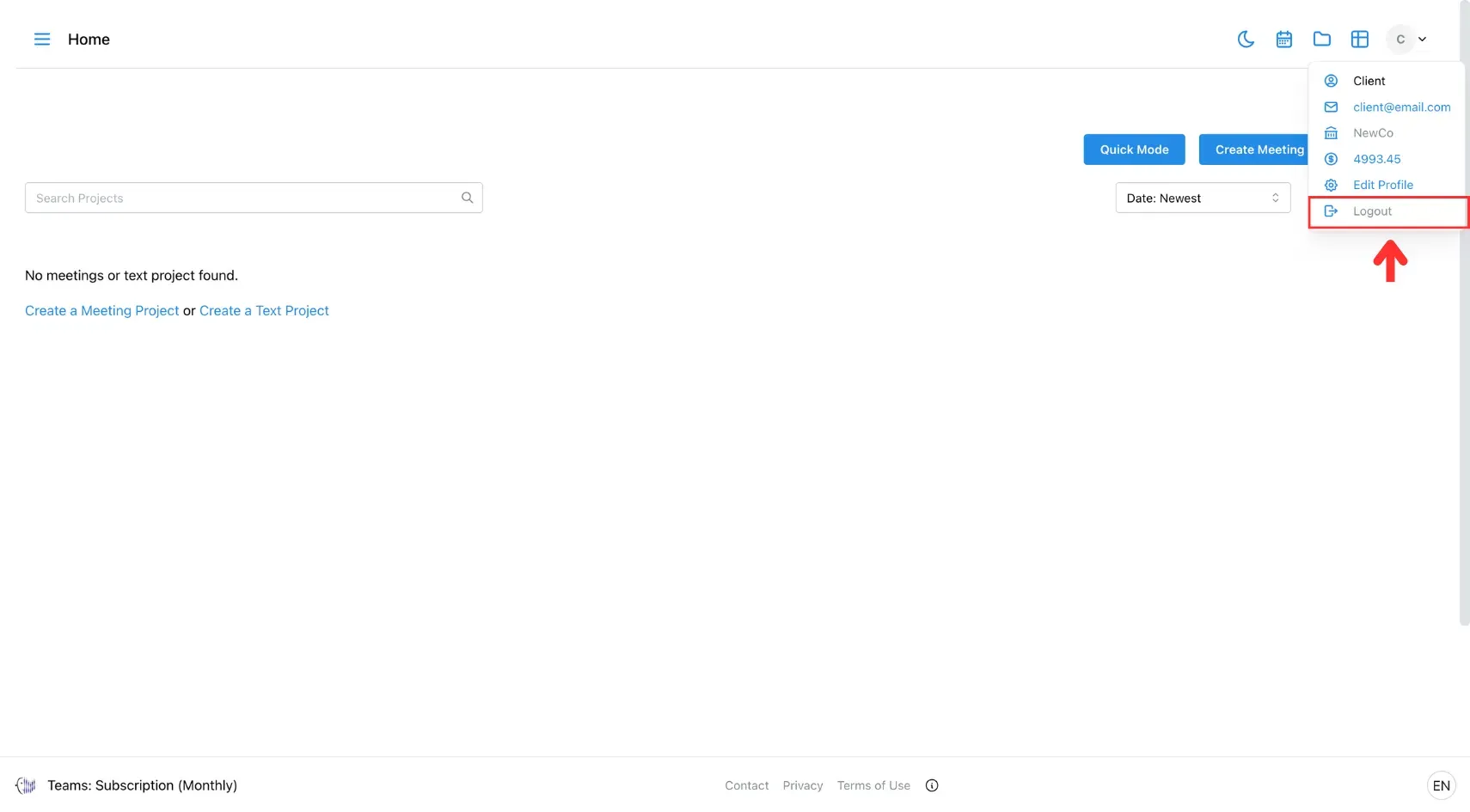Open the Terms of Use footer link

tap(873, 785)
